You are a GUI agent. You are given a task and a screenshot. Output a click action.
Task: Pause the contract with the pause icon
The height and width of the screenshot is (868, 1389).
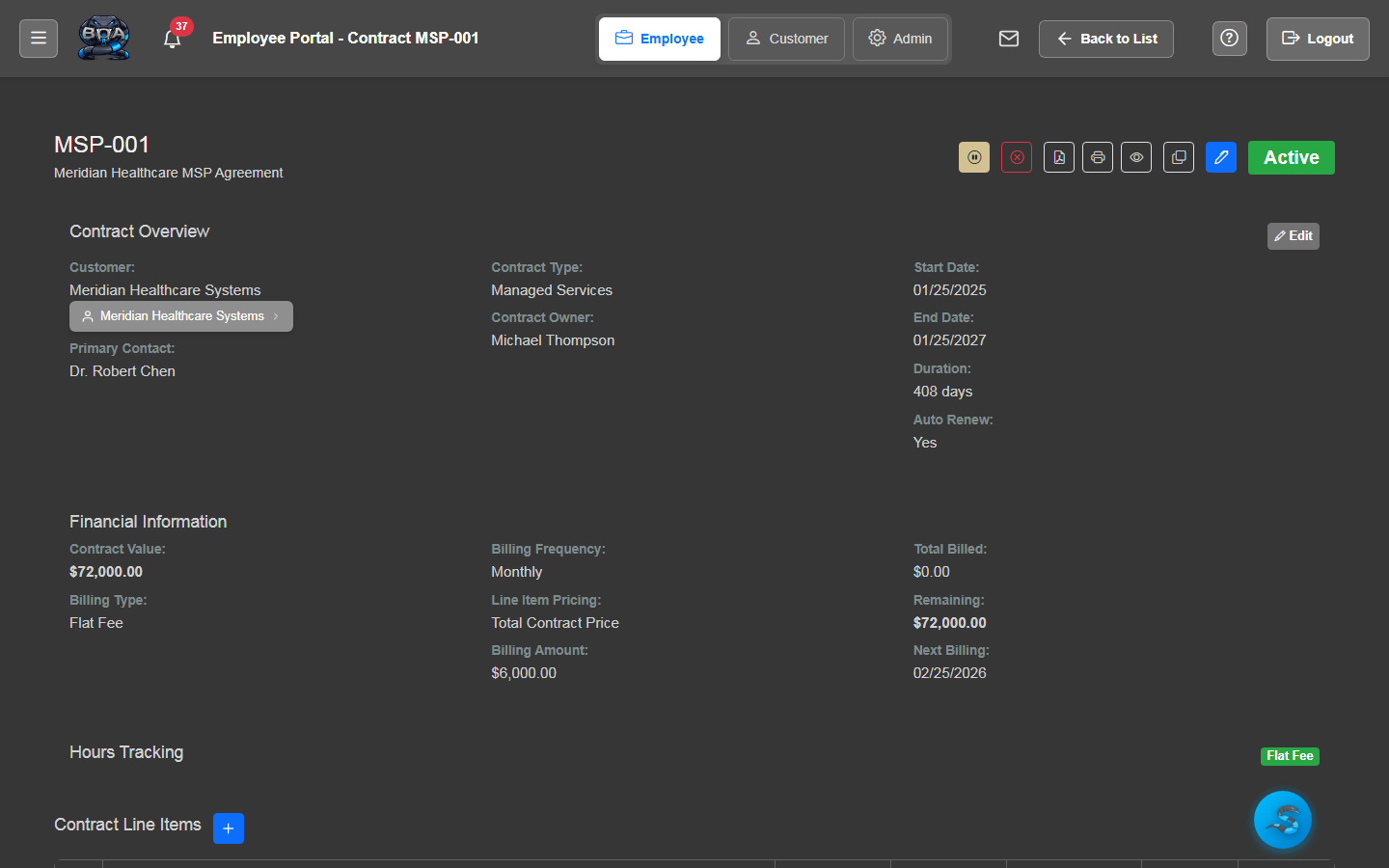(x=974, y=157)
